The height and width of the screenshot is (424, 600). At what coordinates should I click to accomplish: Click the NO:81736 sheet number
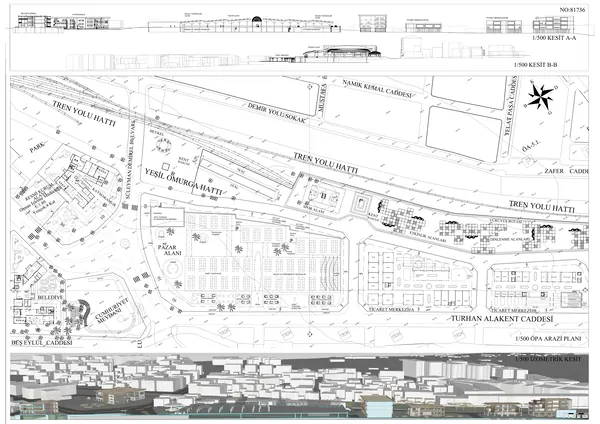(x=572, y=10)
